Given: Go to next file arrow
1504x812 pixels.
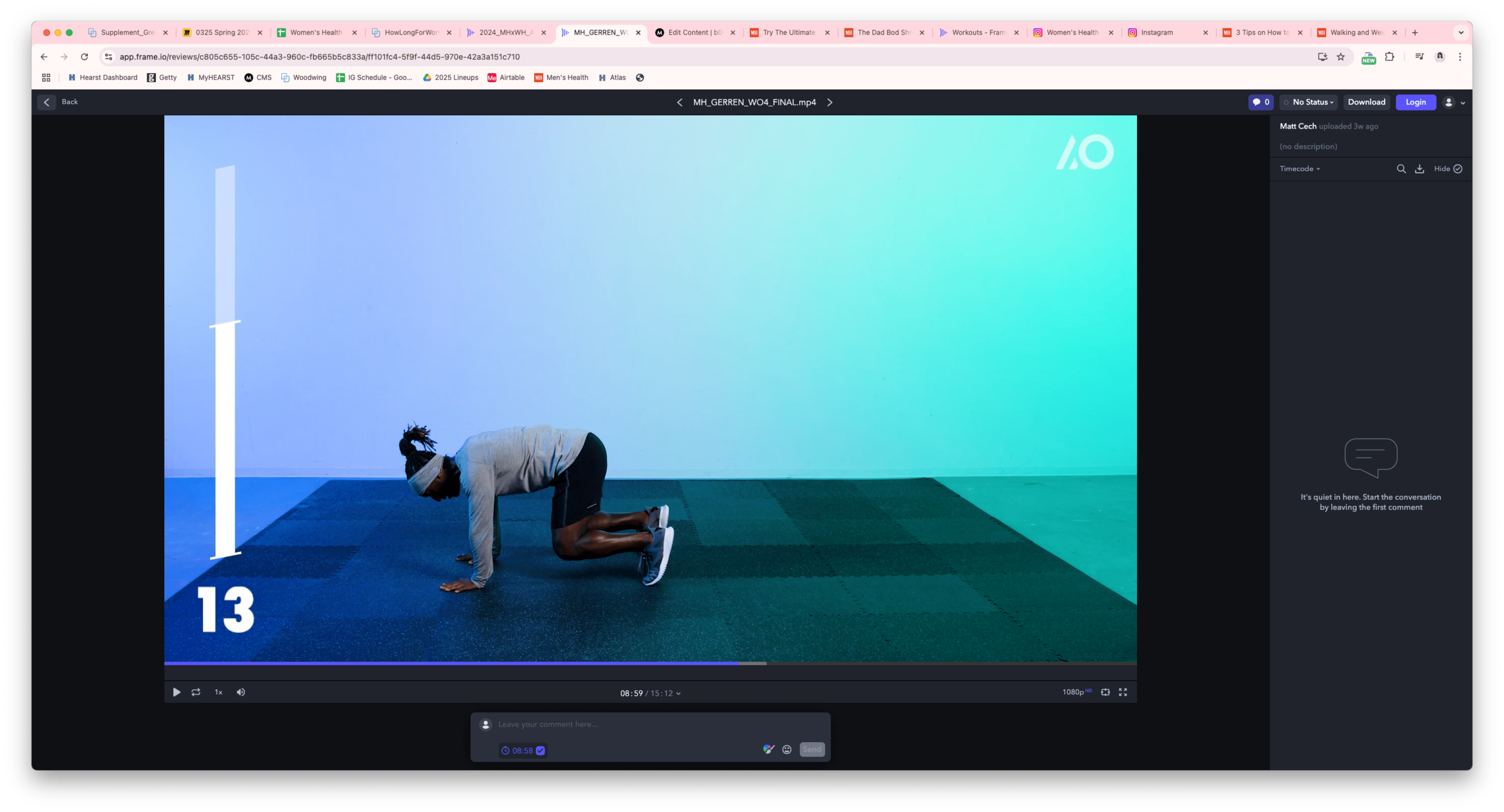Looking at the screenshot, I should (x=830, y=102).
